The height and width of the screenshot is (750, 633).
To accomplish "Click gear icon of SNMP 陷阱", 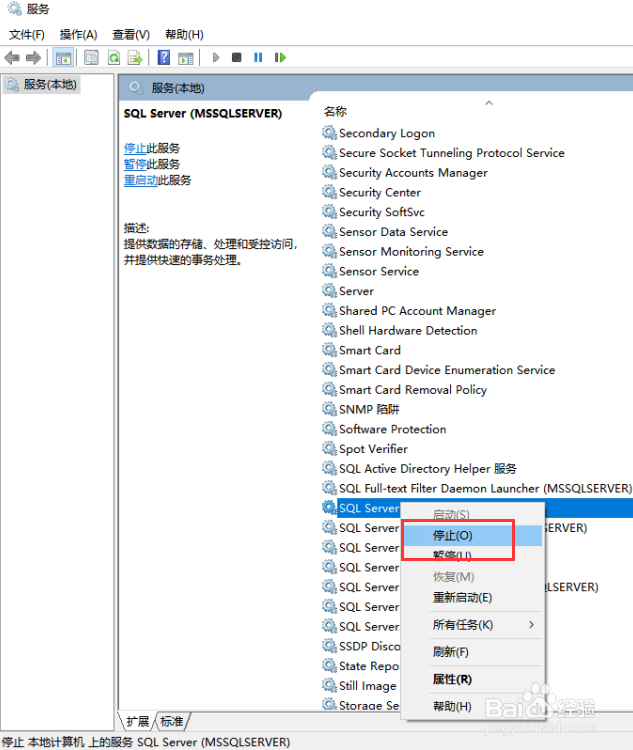I will (329, 408).
